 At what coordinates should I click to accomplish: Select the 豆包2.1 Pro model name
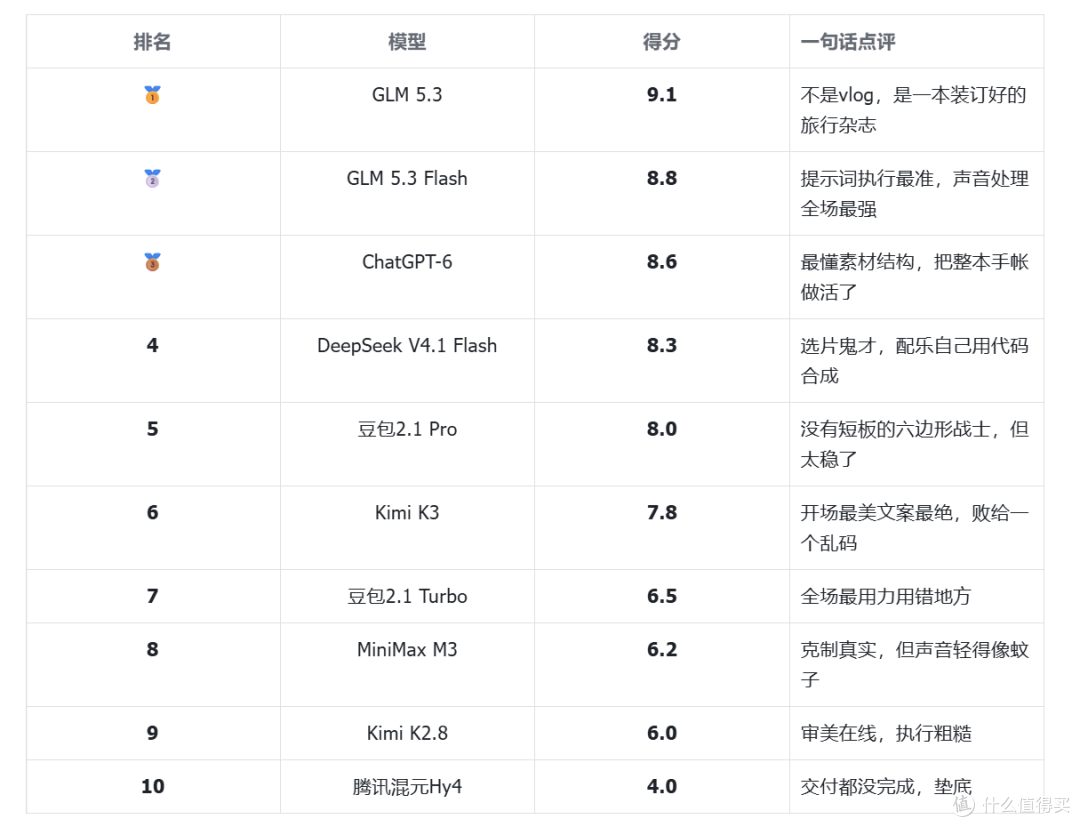click(x=407, y=430)
